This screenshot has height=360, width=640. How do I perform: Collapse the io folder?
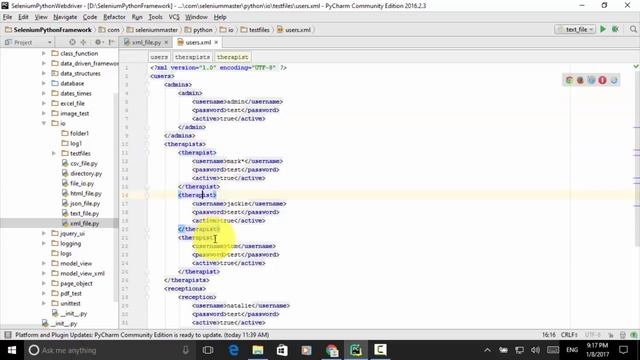[x=44, y=123]
